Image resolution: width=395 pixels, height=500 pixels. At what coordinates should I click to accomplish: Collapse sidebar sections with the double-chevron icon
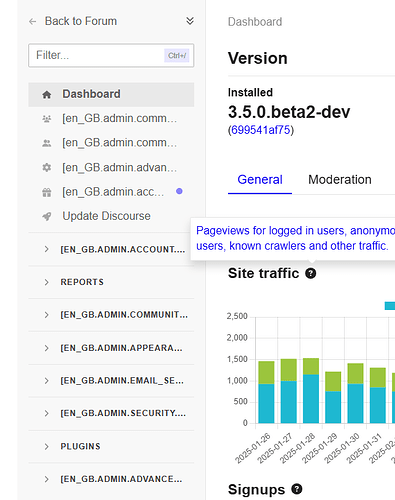pos(190,21)
